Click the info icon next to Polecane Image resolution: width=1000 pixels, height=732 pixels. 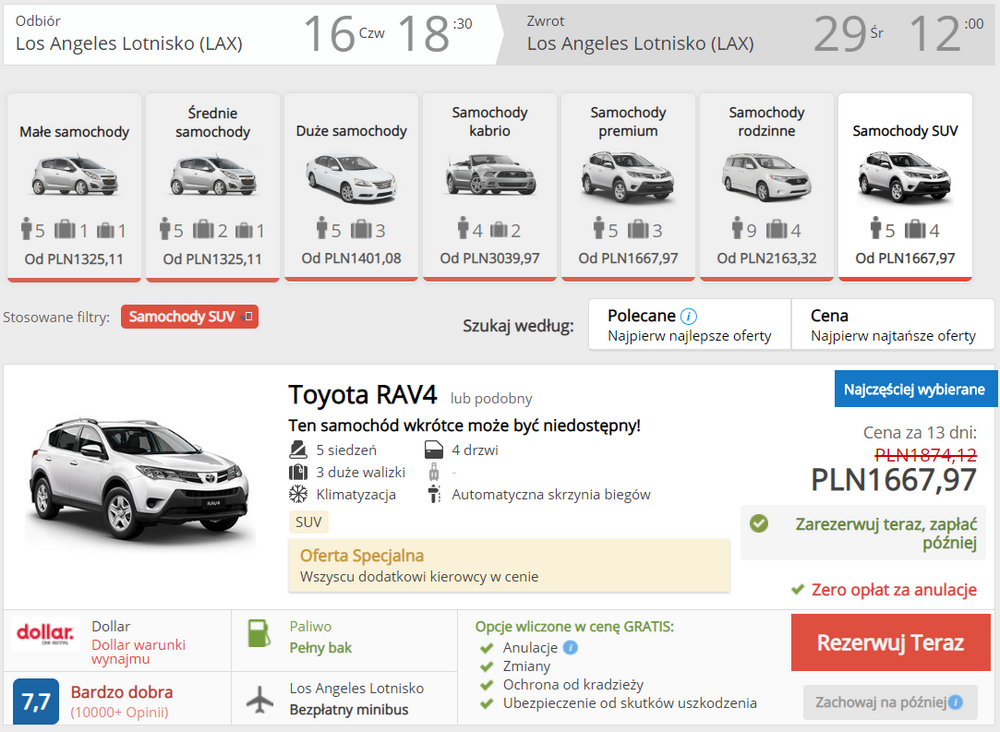(x=689, y=316)
